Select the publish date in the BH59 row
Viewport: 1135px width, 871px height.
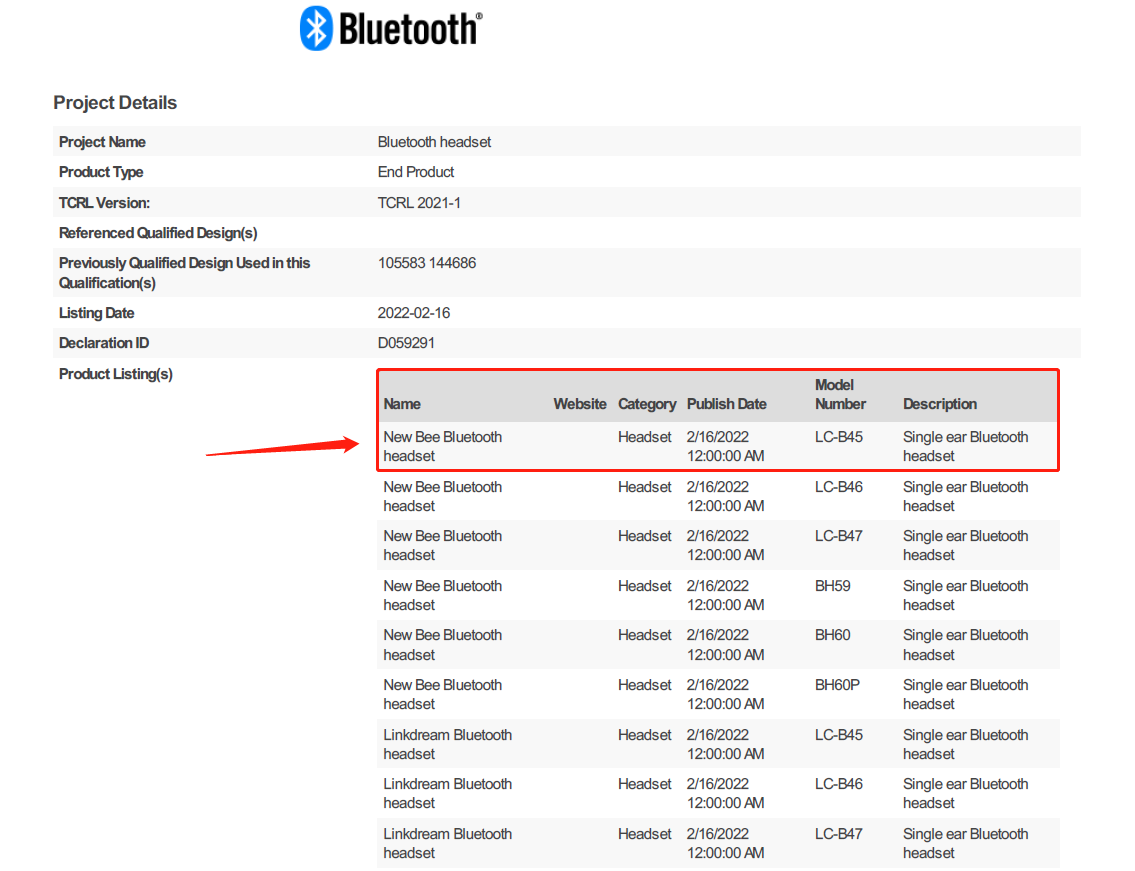[x=725, y=596]
